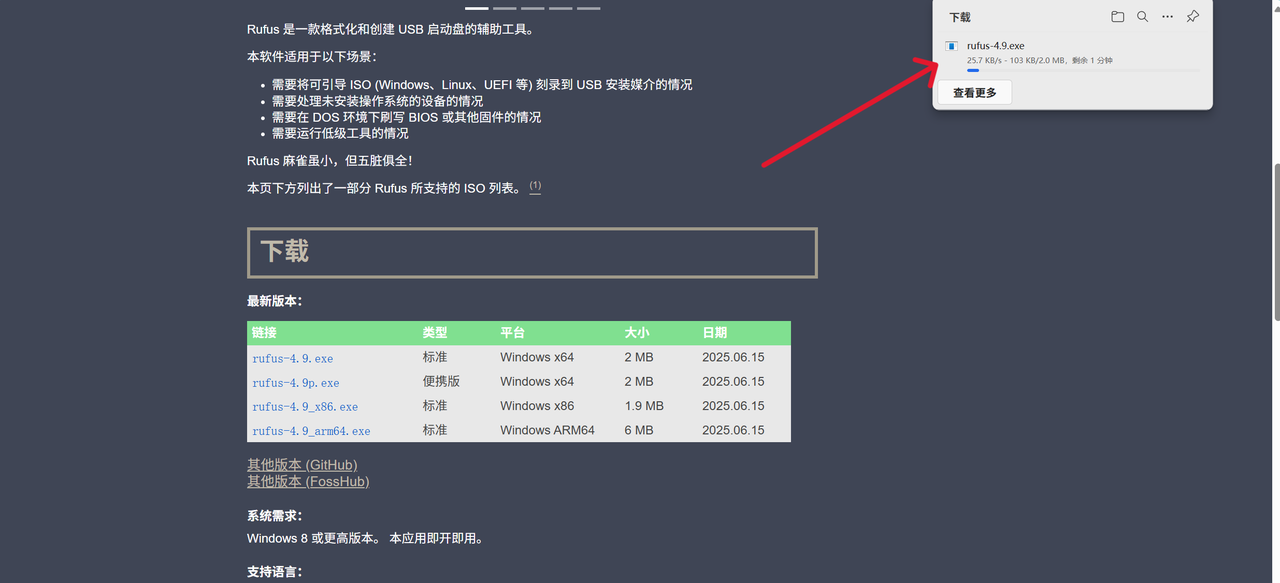Click the 支持语言: heading
This screenshot has width=1280, height=583.
[x=274, y=572]
